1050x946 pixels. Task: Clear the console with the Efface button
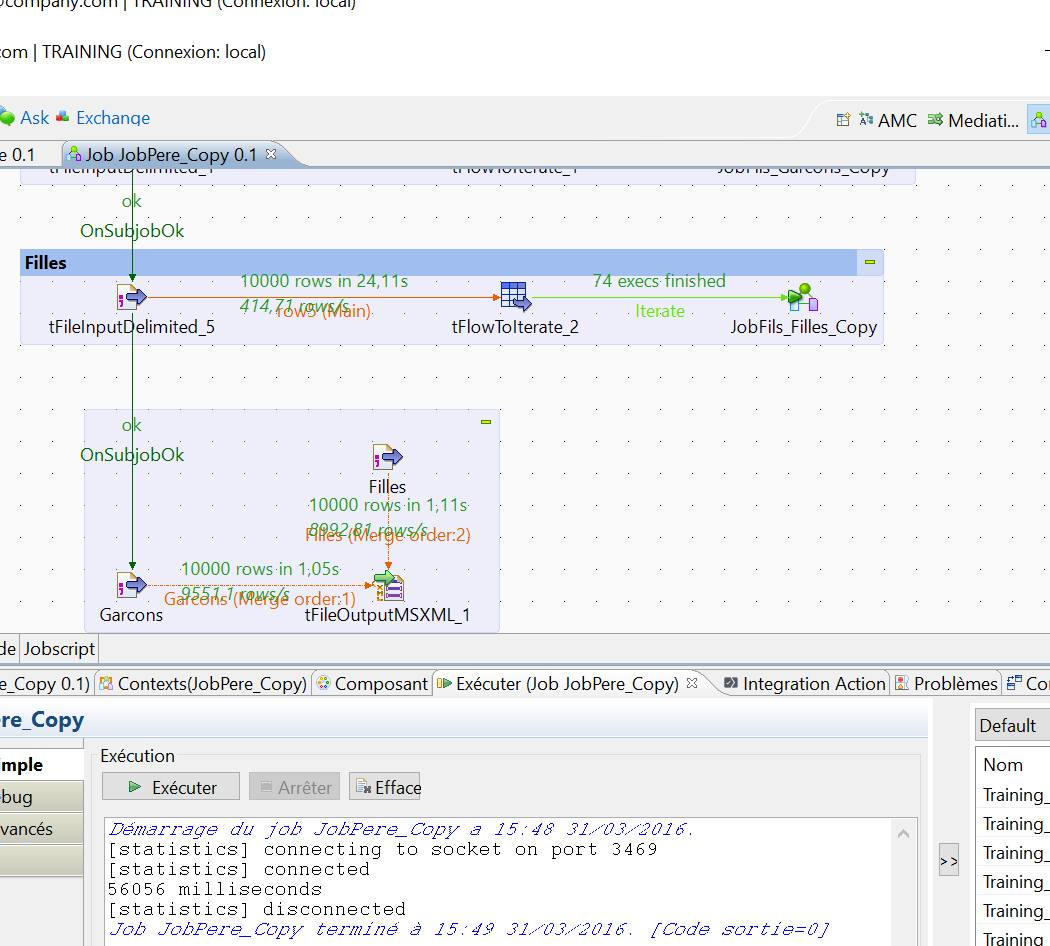coord(385,786)
